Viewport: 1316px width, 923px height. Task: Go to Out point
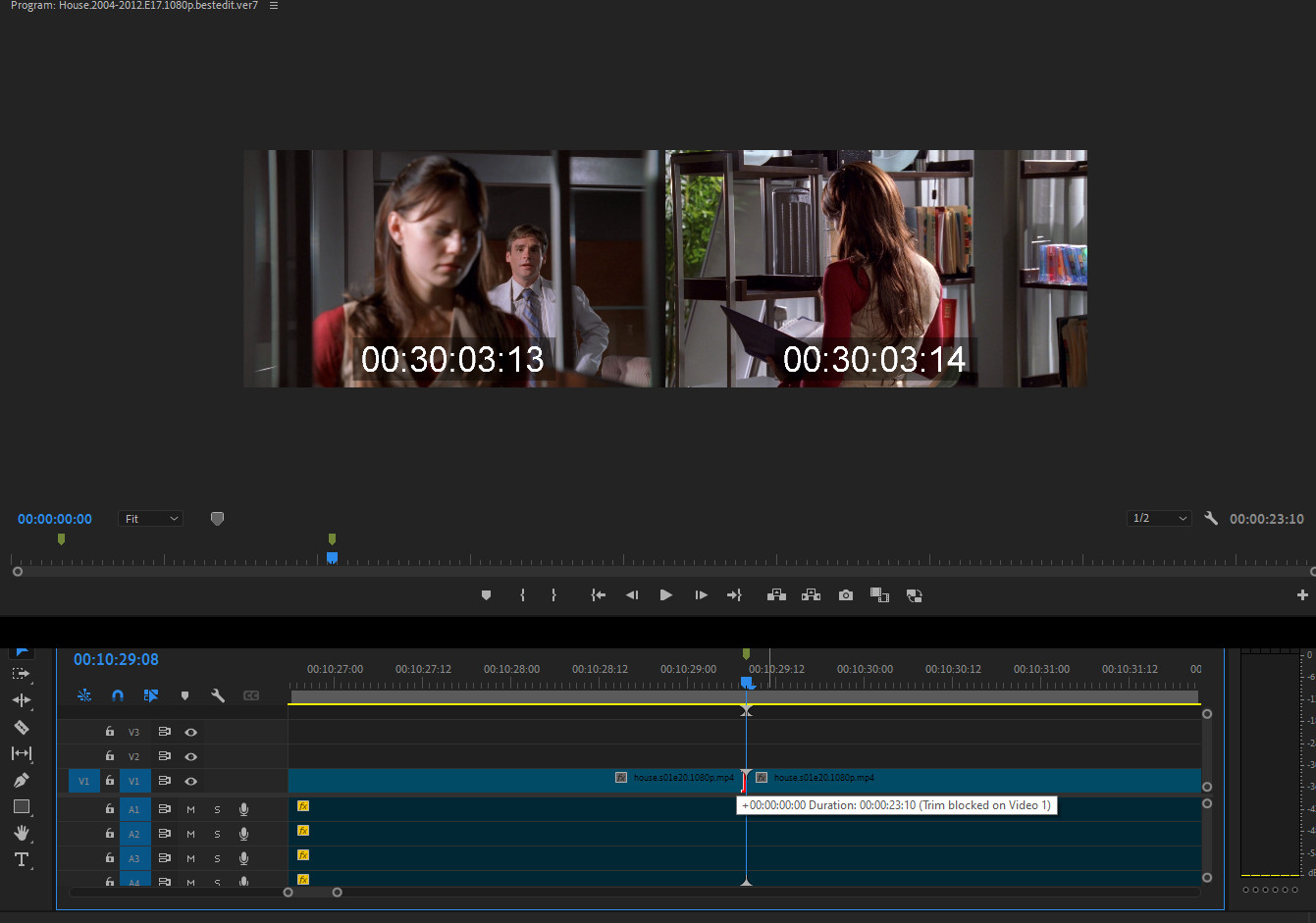click(734, 595)
